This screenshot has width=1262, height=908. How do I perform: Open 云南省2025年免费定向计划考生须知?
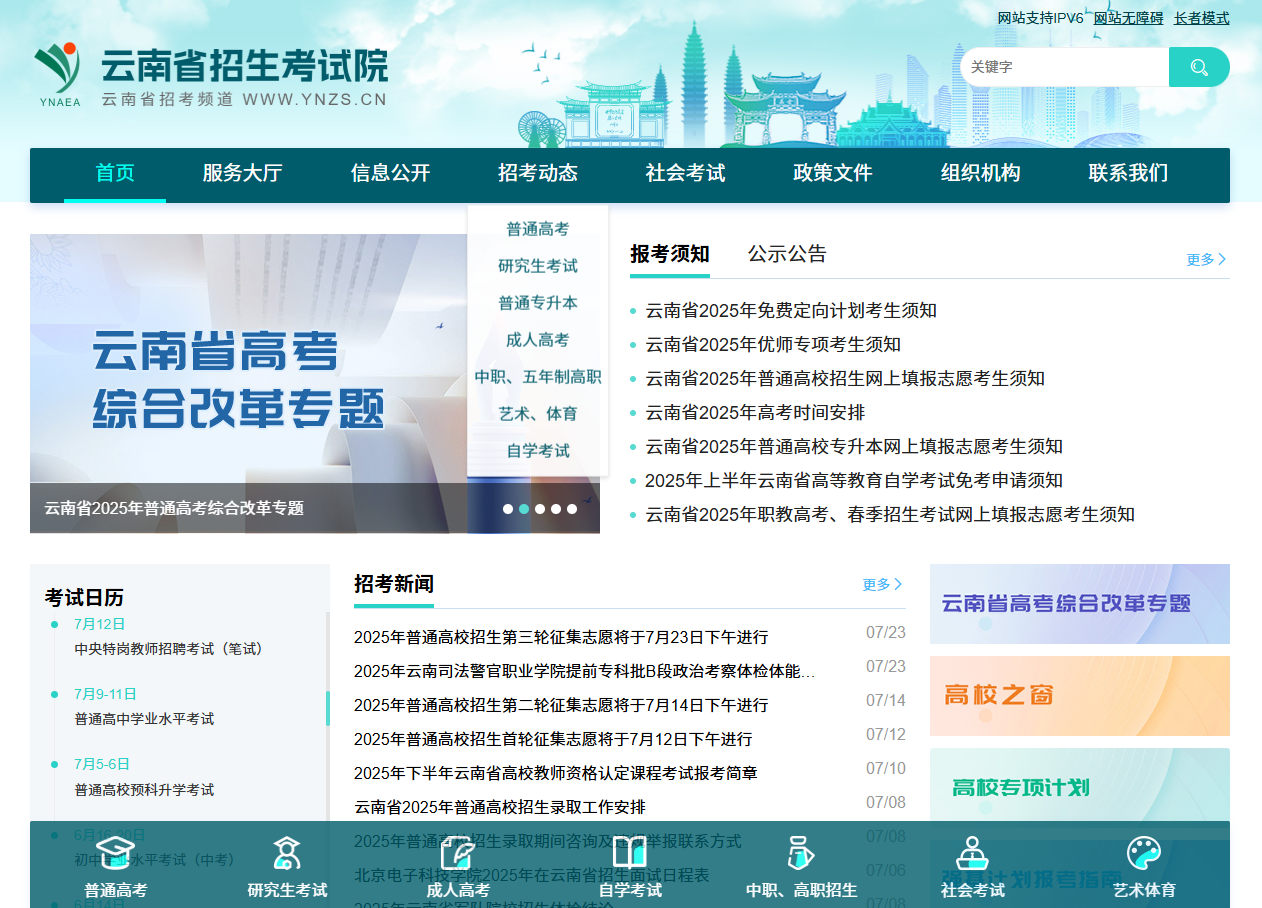pos(791,311)
